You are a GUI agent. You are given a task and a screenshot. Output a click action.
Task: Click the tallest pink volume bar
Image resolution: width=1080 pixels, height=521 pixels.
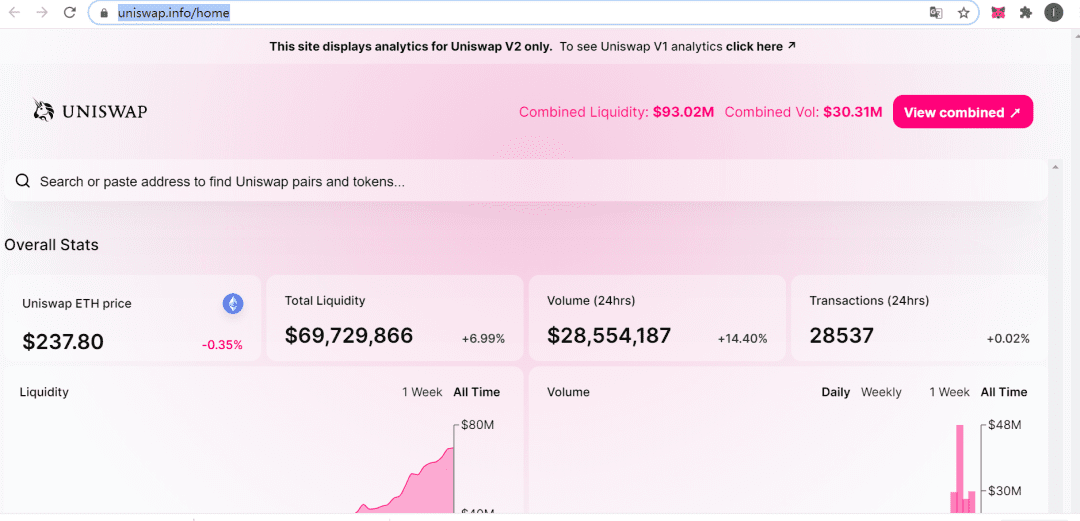[x=959, y=469]
